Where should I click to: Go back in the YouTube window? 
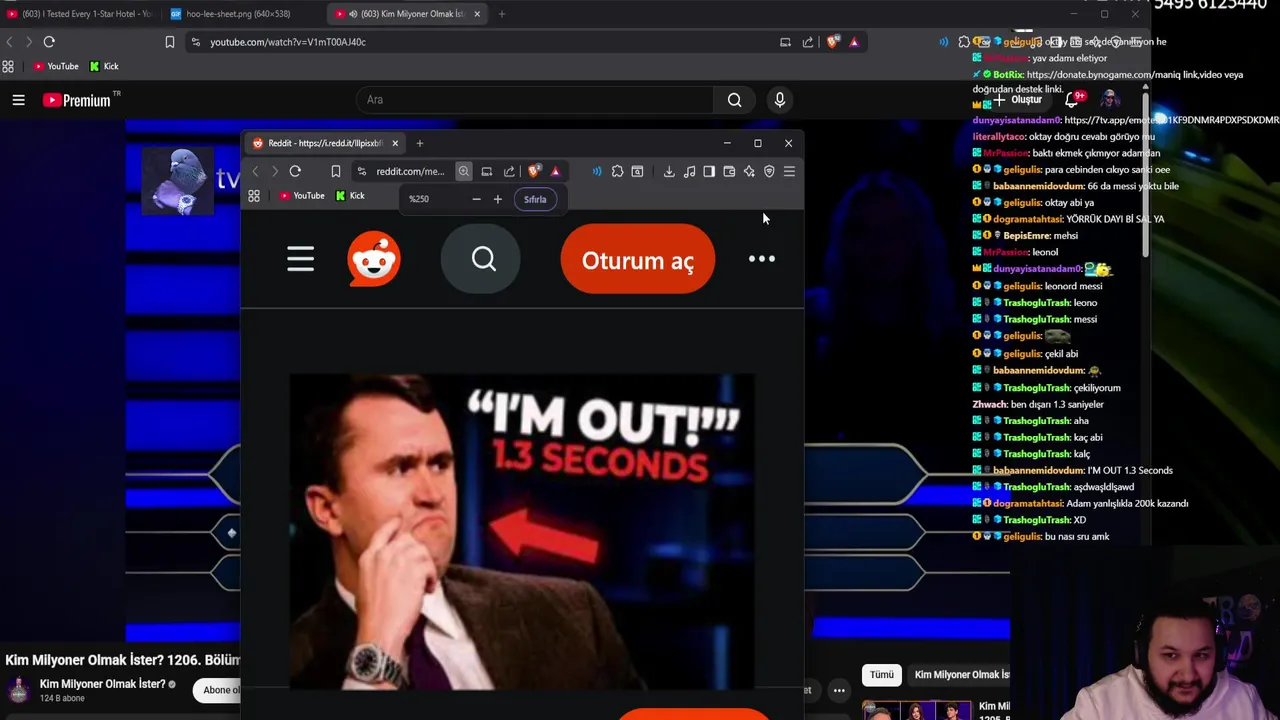pyautogui.click(x=10, y=42)
